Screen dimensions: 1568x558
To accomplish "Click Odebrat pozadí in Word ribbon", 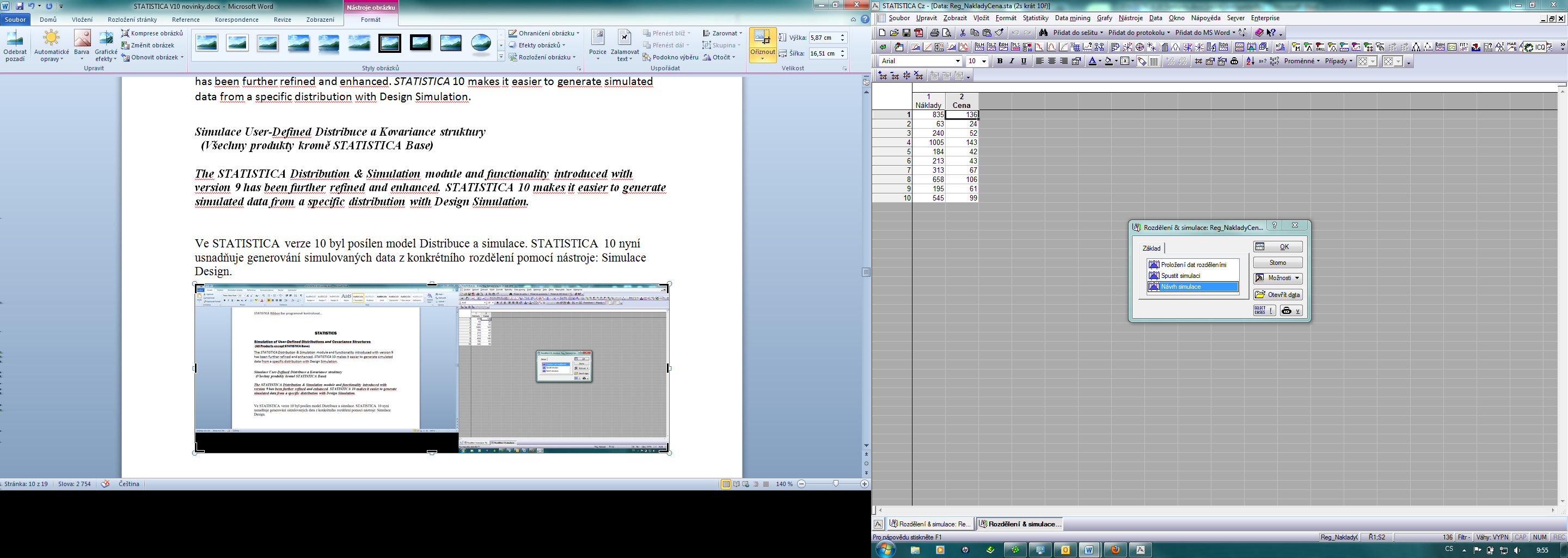I will [15, 46].
